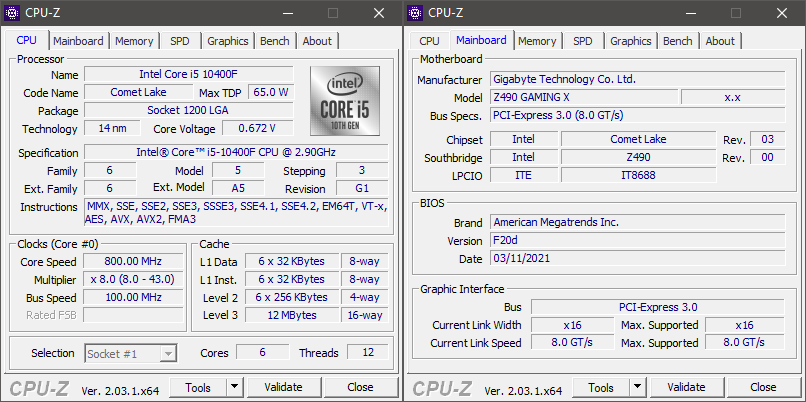The width and height of the screenshot is (806, 402).
Task: Click Threads value '12'
Action: click(x=368, y=352)
